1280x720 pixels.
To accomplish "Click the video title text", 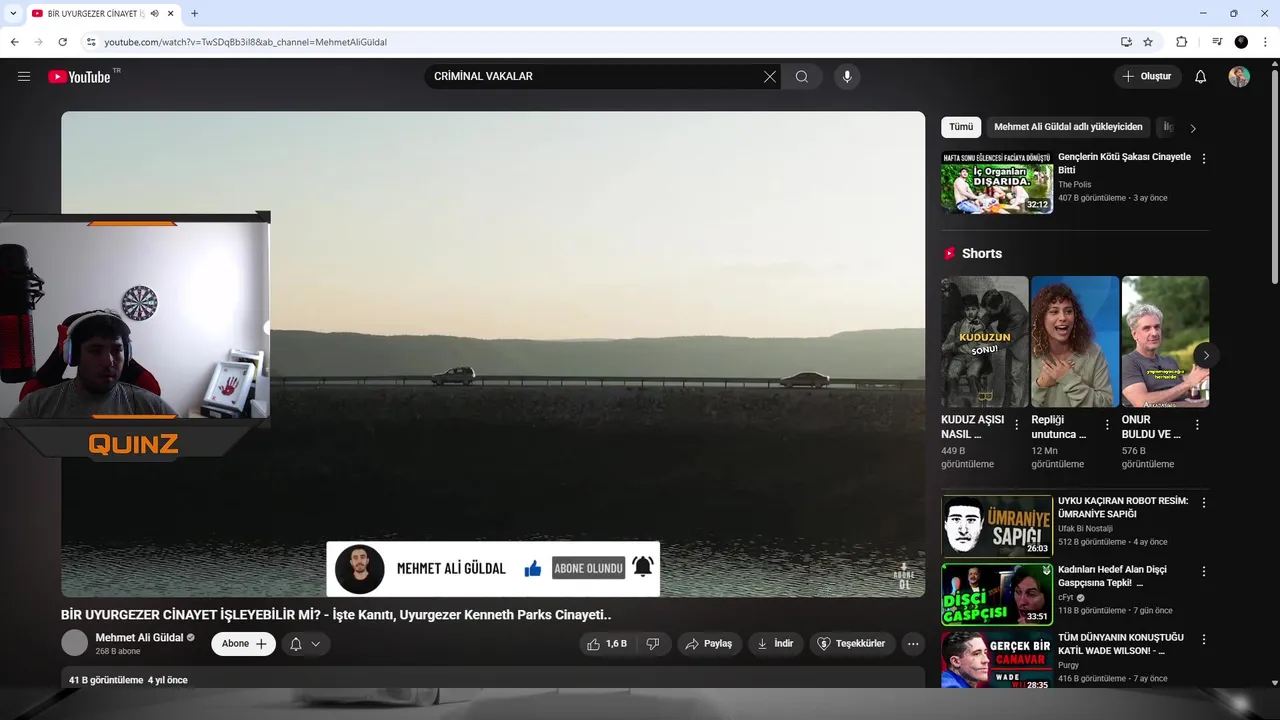I will pyautogui.click(x=336, y=615).
